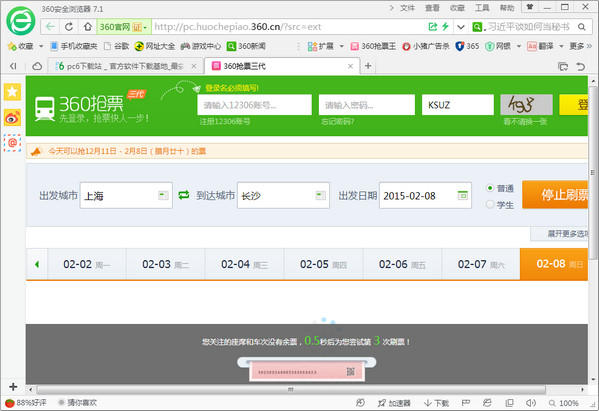Open a new tab with the plus button
The image size is (599, 411).
368,66
